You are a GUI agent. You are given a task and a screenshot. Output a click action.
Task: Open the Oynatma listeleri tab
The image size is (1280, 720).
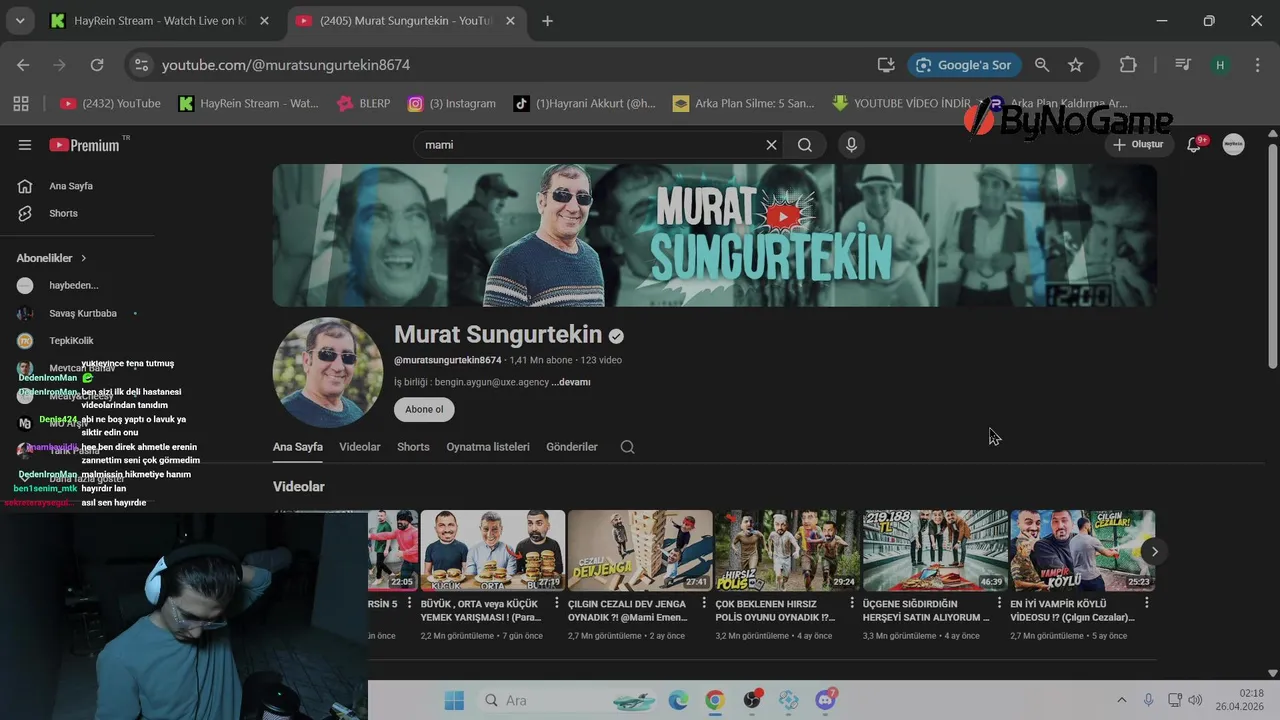(488, 447)
